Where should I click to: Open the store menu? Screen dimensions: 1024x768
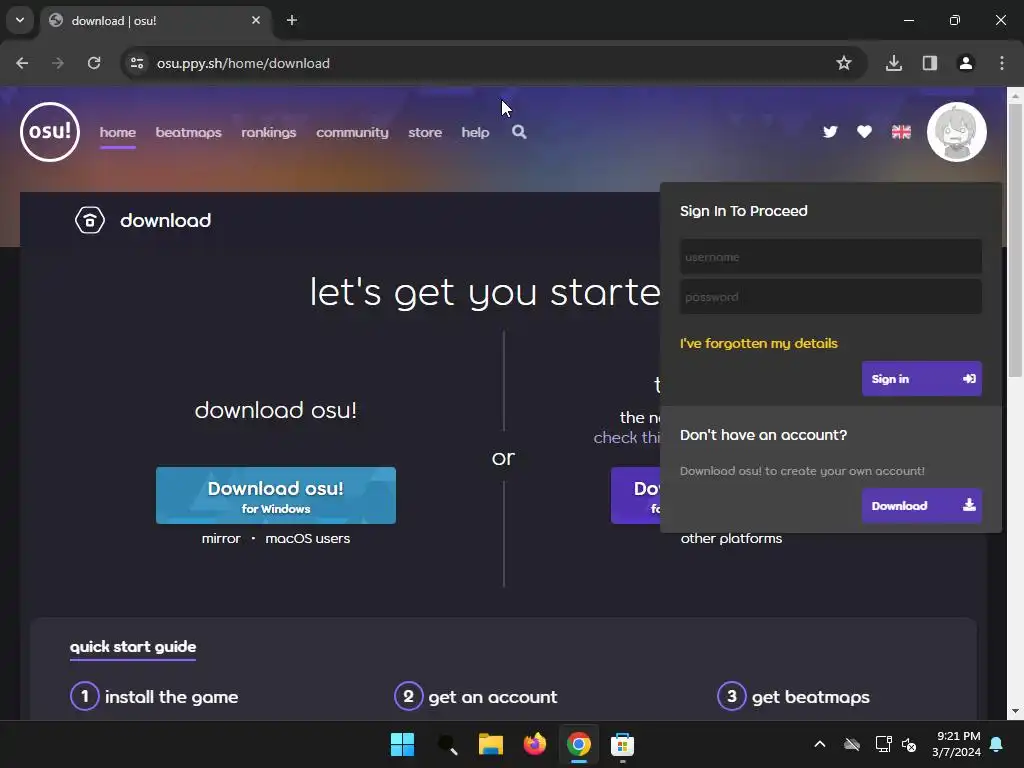pyautogui.click(x=425, y=133)
